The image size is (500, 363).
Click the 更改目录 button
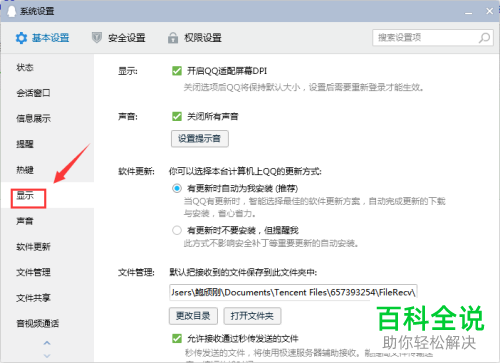coord(193,316)
